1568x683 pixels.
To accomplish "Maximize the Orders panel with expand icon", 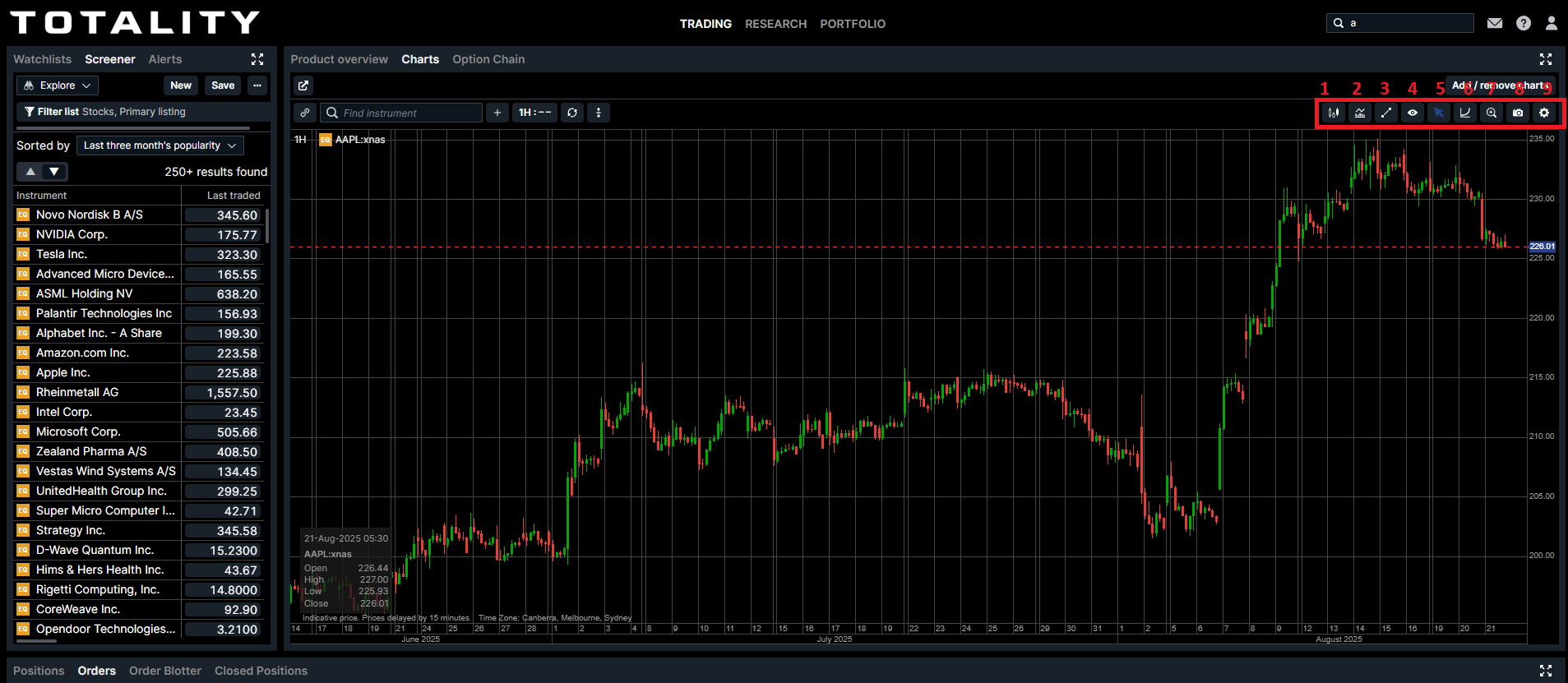I will click(1546, 671).
